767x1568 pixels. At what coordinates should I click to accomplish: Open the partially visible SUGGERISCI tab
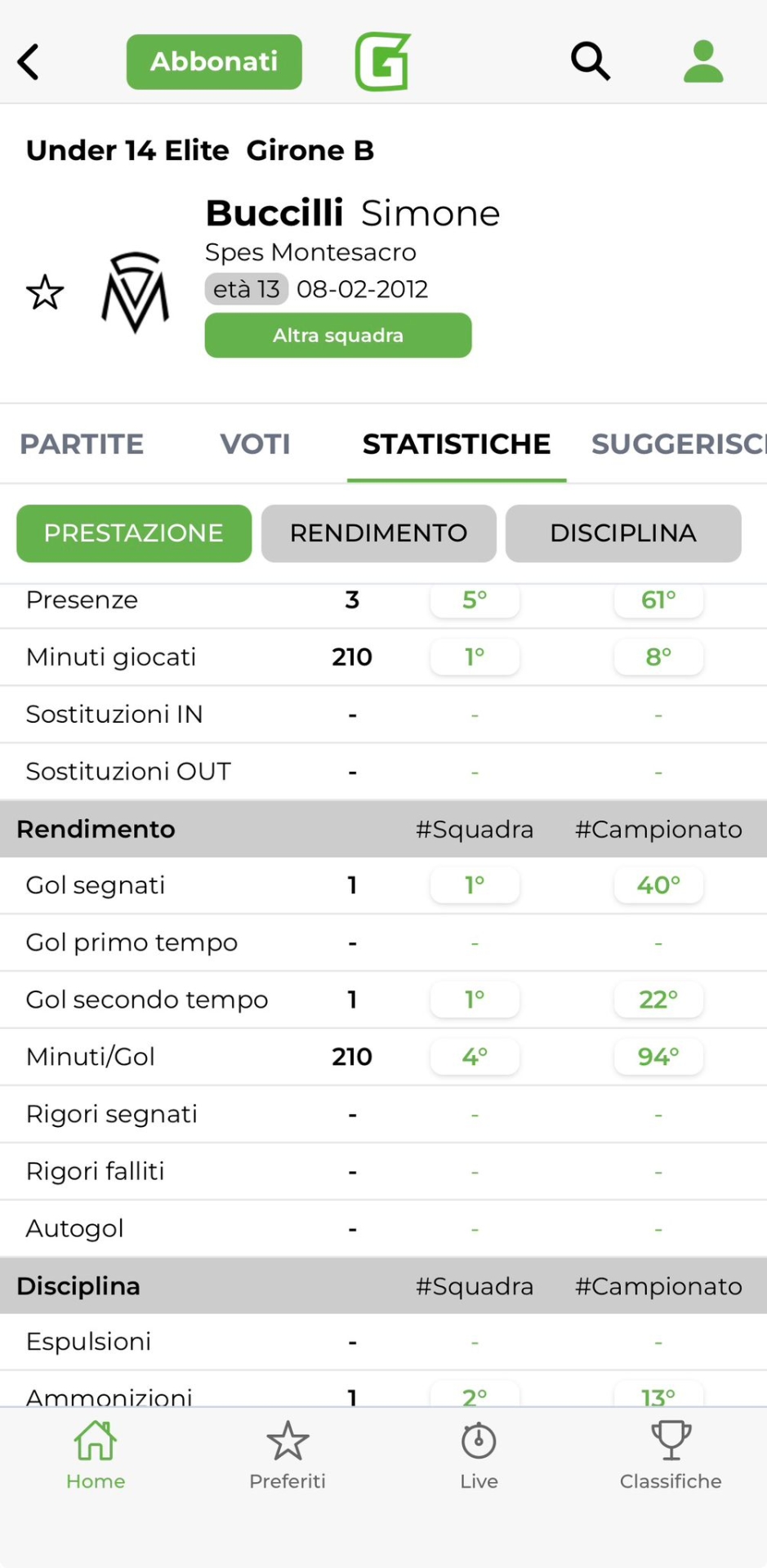(x=678, y=444)
